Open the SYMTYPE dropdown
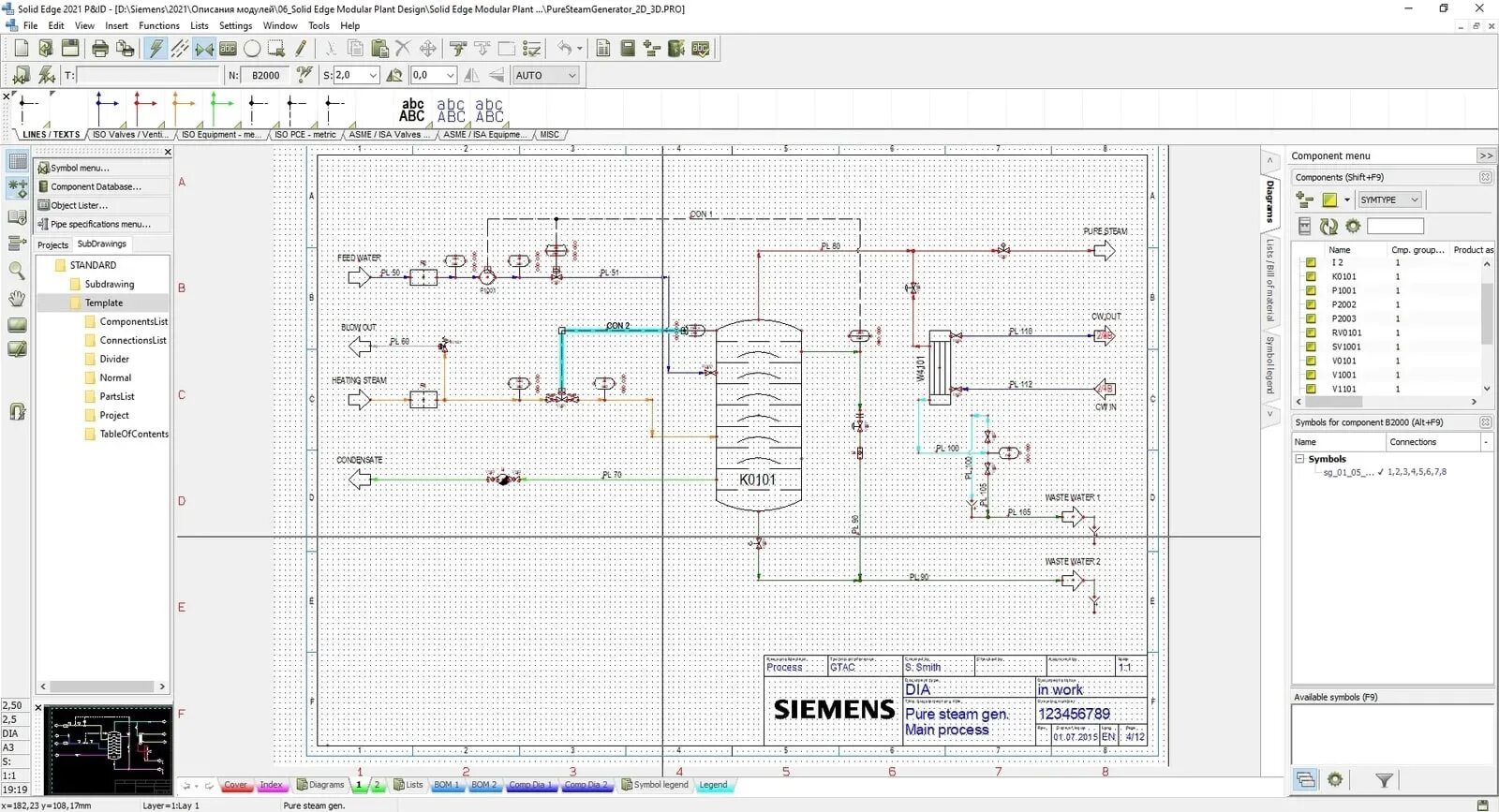 pyautogui.click(x=1390, y=199)
